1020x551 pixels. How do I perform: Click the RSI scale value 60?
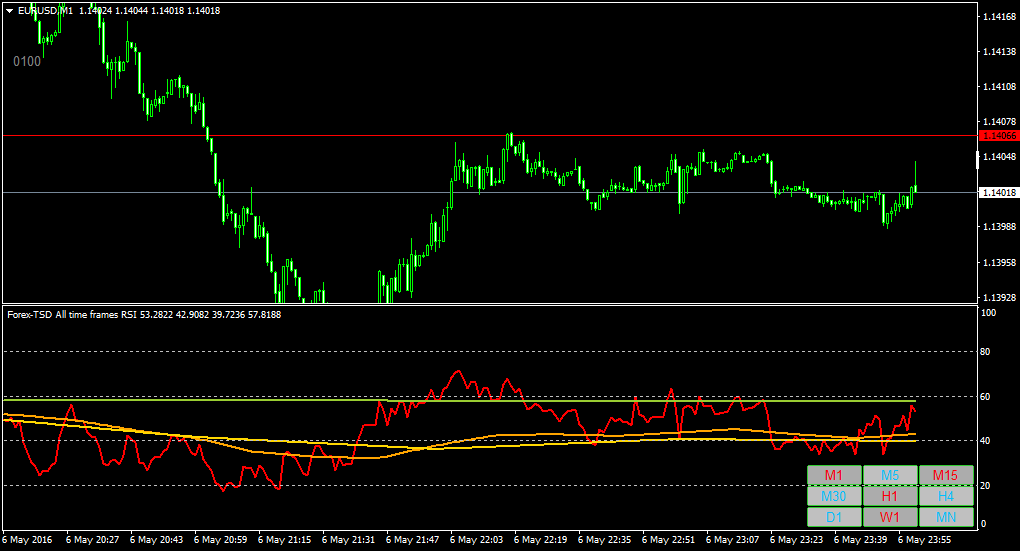click(986, 397)
